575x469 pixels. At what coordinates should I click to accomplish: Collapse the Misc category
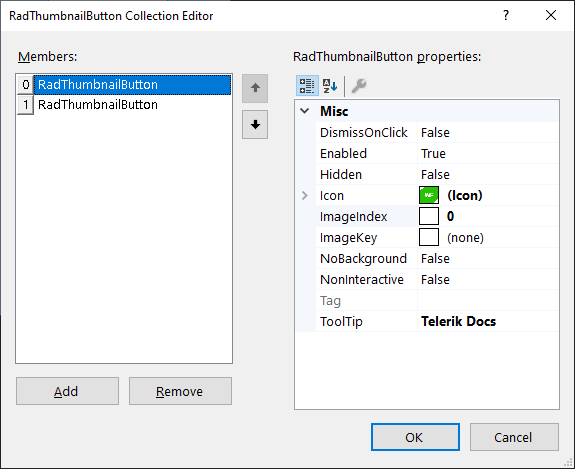pyautogui.click(x=305, y=111)
